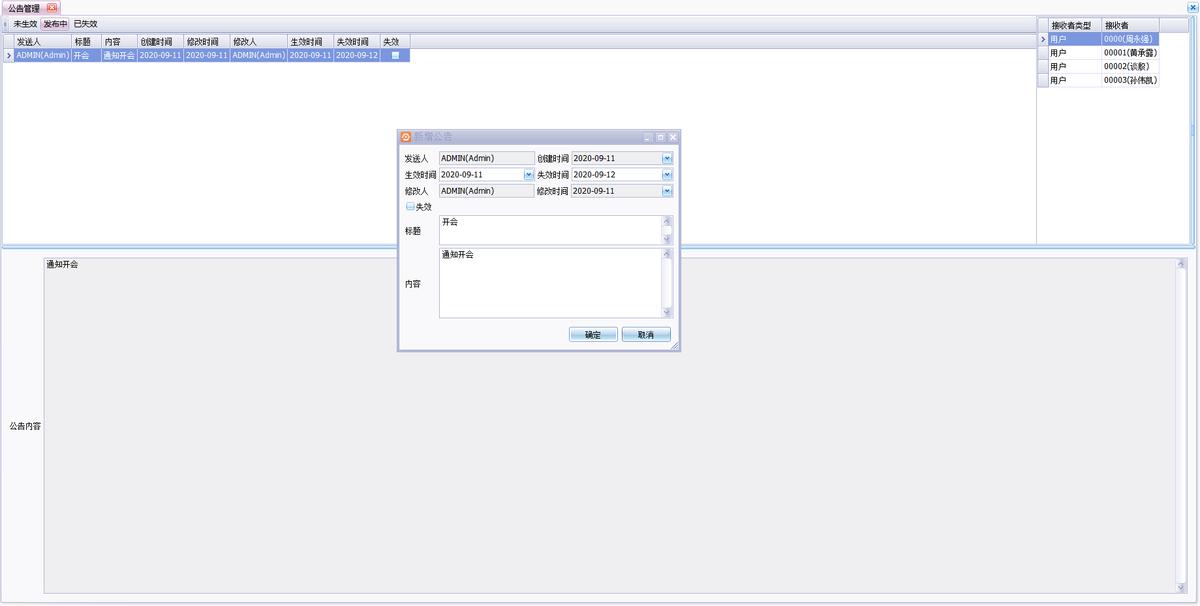Select grid cell with title 开会
Image resolution: width=1200 pixels, height=606 pixels.
click(86, 56)
